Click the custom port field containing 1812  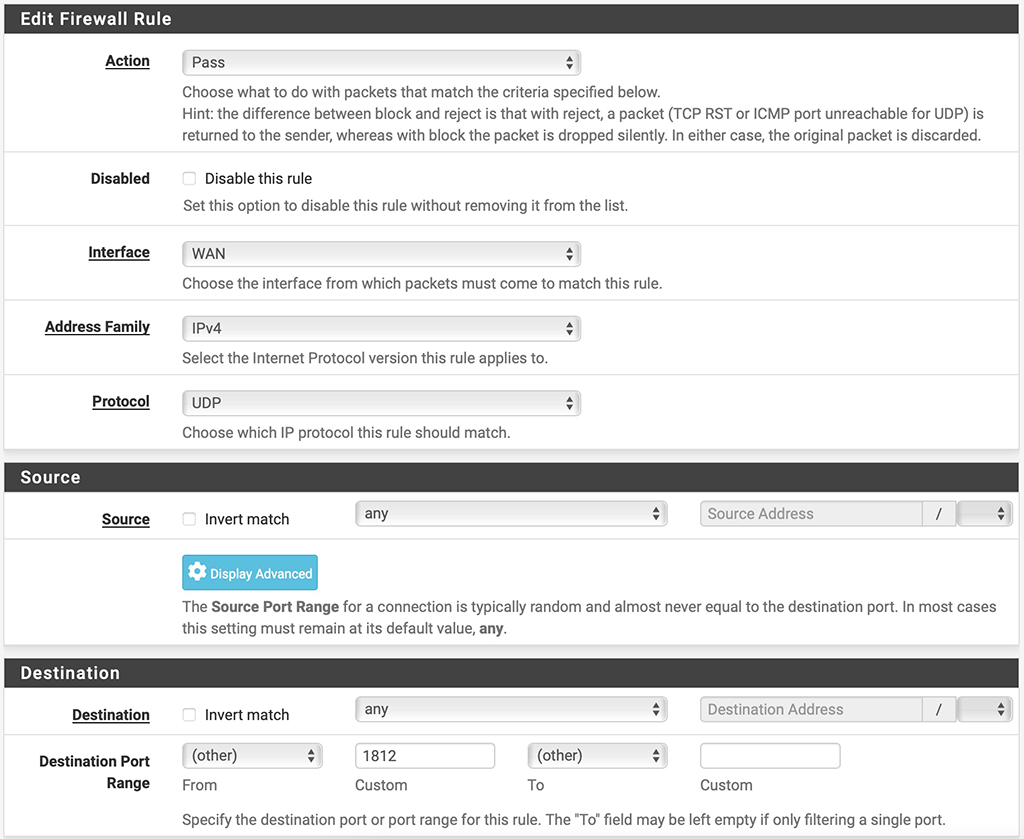pos(424,755)
